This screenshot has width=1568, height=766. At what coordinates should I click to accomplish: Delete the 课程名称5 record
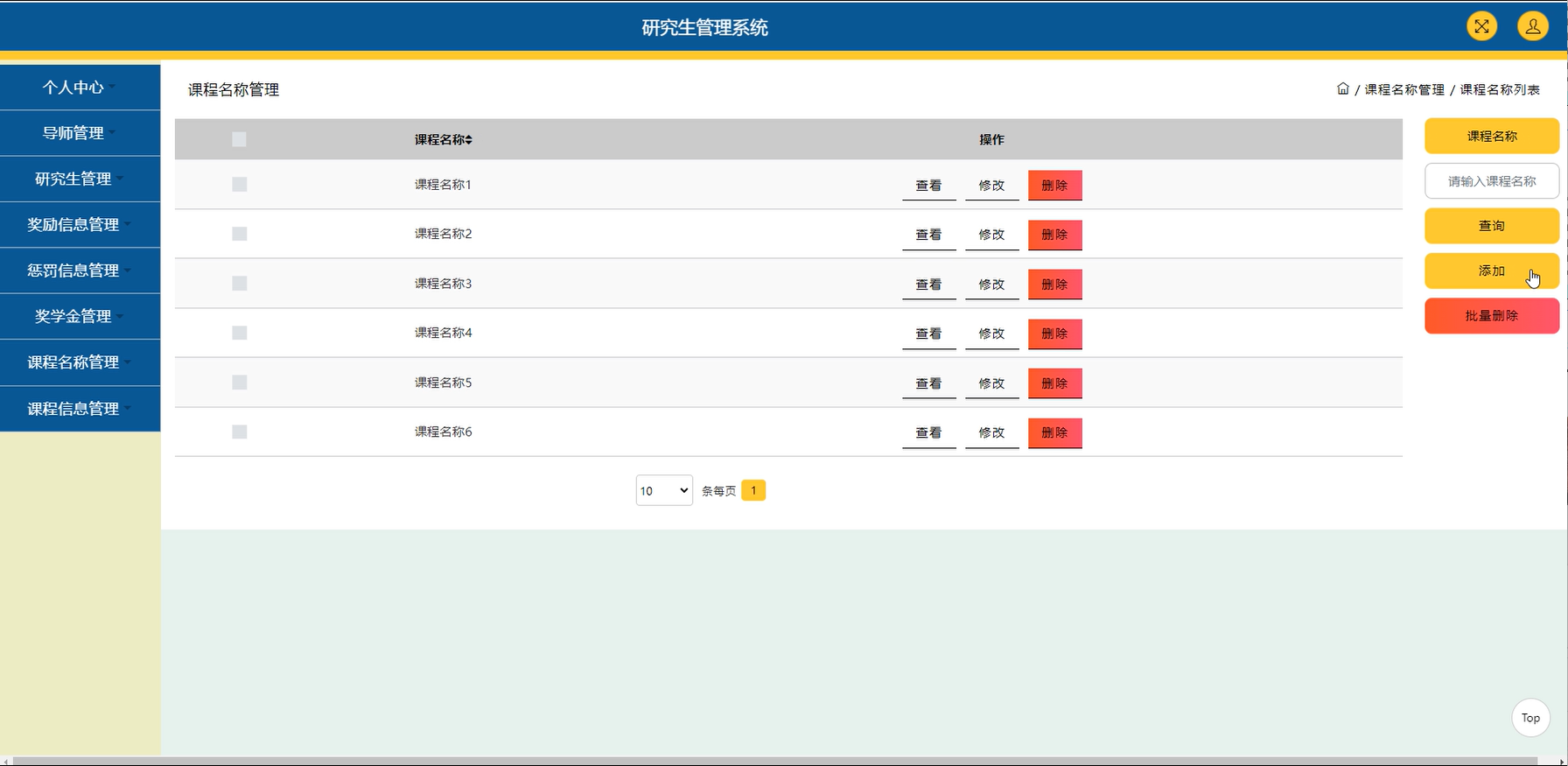pos(1054,383)
